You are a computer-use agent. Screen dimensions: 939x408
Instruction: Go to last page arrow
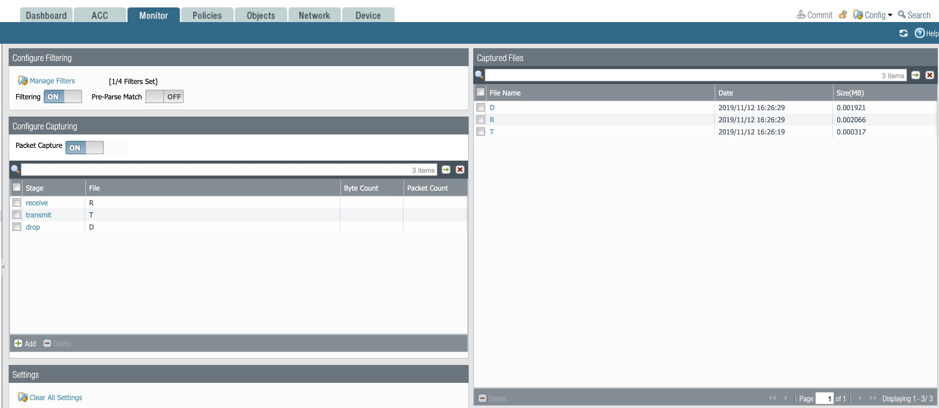pos(873,398)
